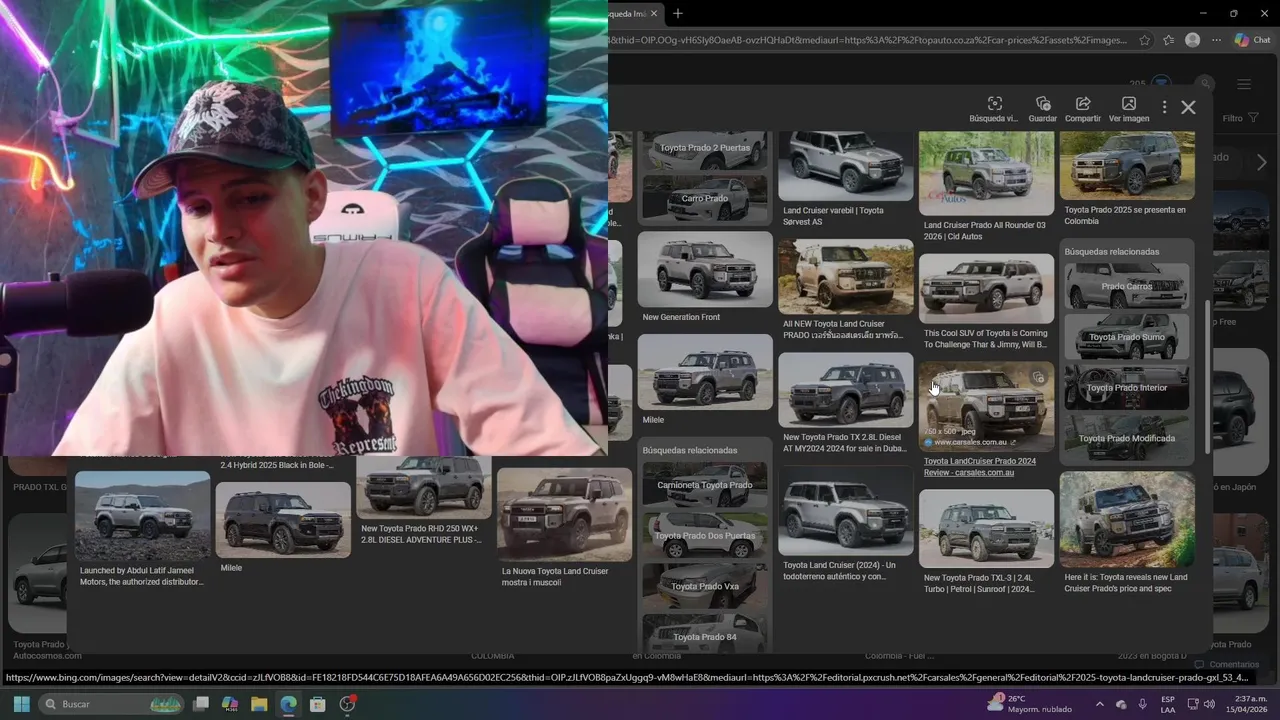Open the www.carsales.com.au source link
This screenshot has width=1280, height=720.
970,442
